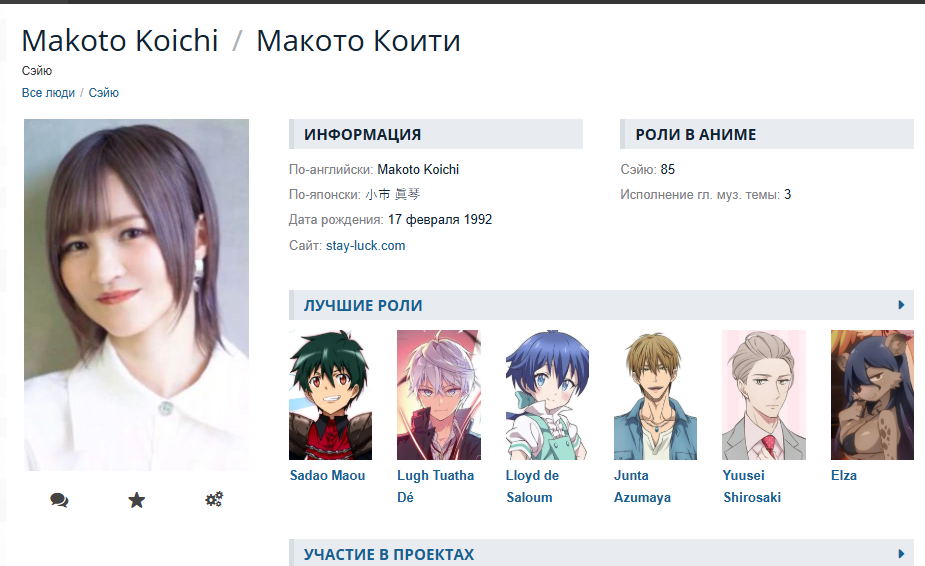Open Lloyd de Saloum character image
Screen dimensions: 925x566
pyautogui.click(x=547, y=395)
